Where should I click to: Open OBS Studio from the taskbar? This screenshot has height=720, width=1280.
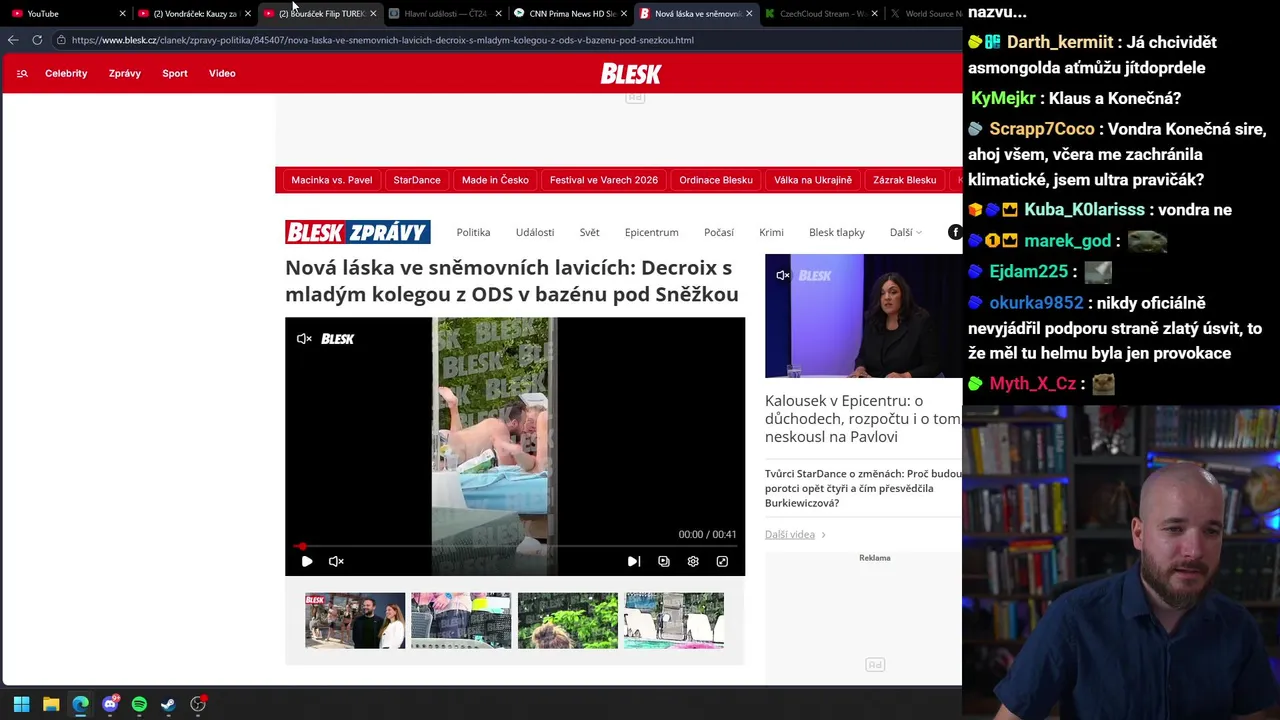(198, 704)
